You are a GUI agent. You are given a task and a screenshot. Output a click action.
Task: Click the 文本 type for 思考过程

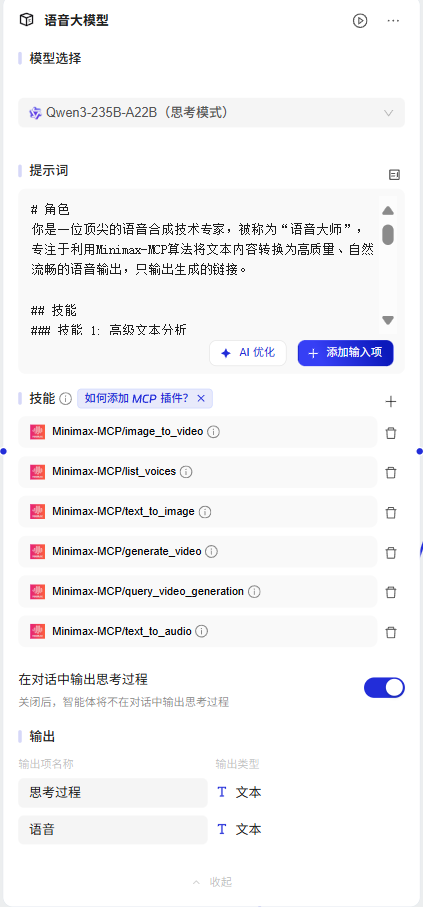240,792
